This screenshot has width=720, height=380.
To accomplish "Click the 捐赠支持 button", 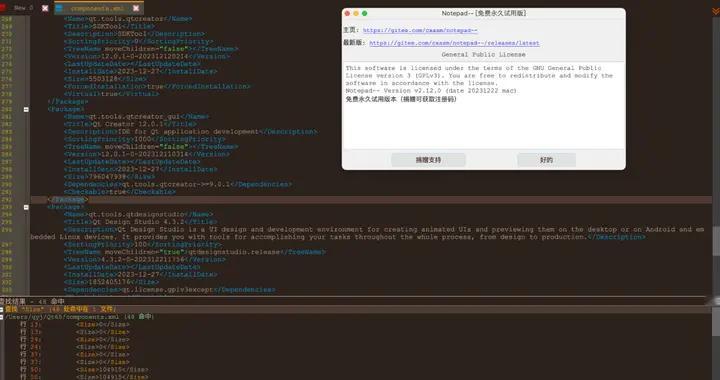I will [428, 160].
